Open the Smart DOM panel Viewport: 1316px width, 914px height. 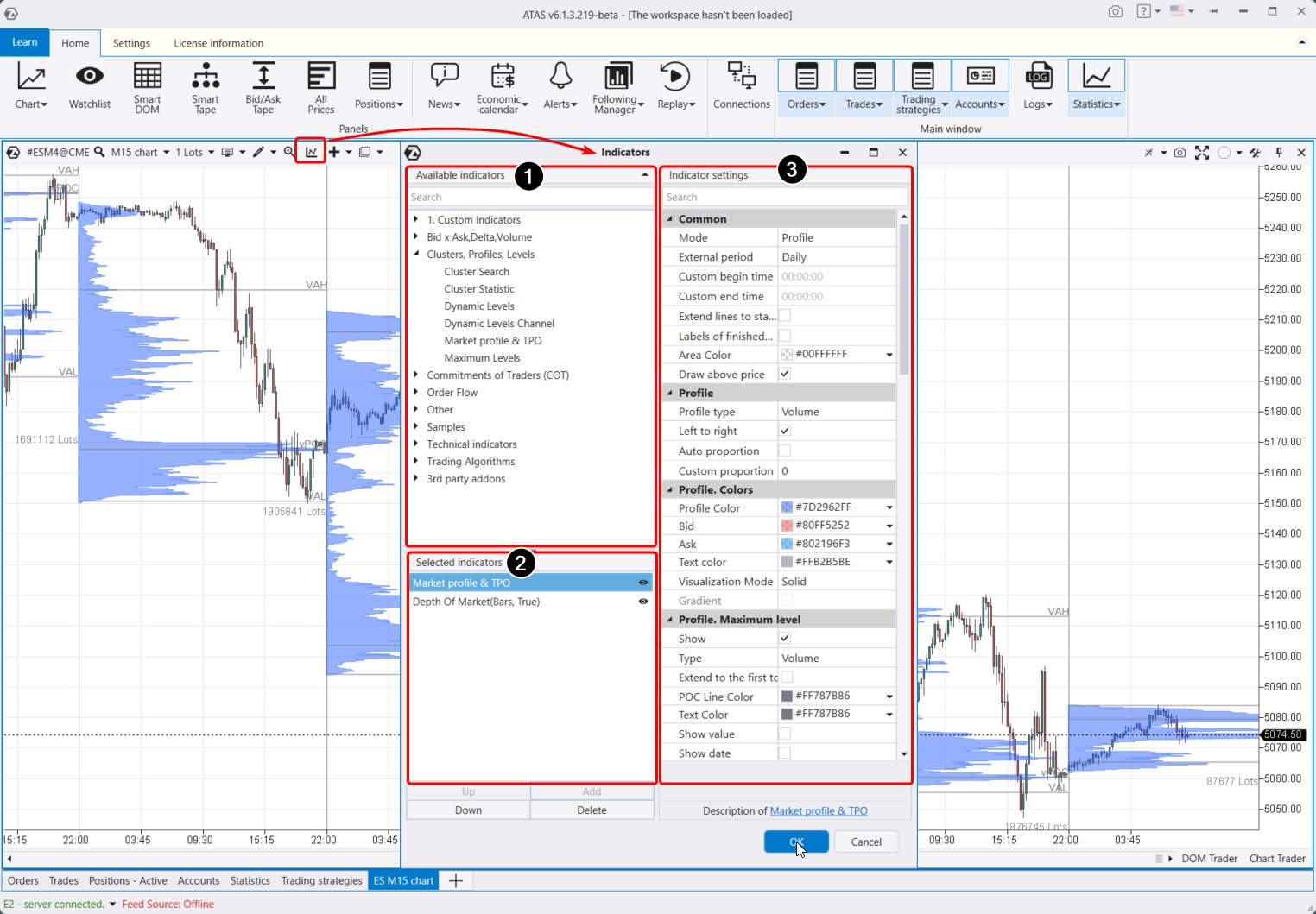tap(147, 86)
